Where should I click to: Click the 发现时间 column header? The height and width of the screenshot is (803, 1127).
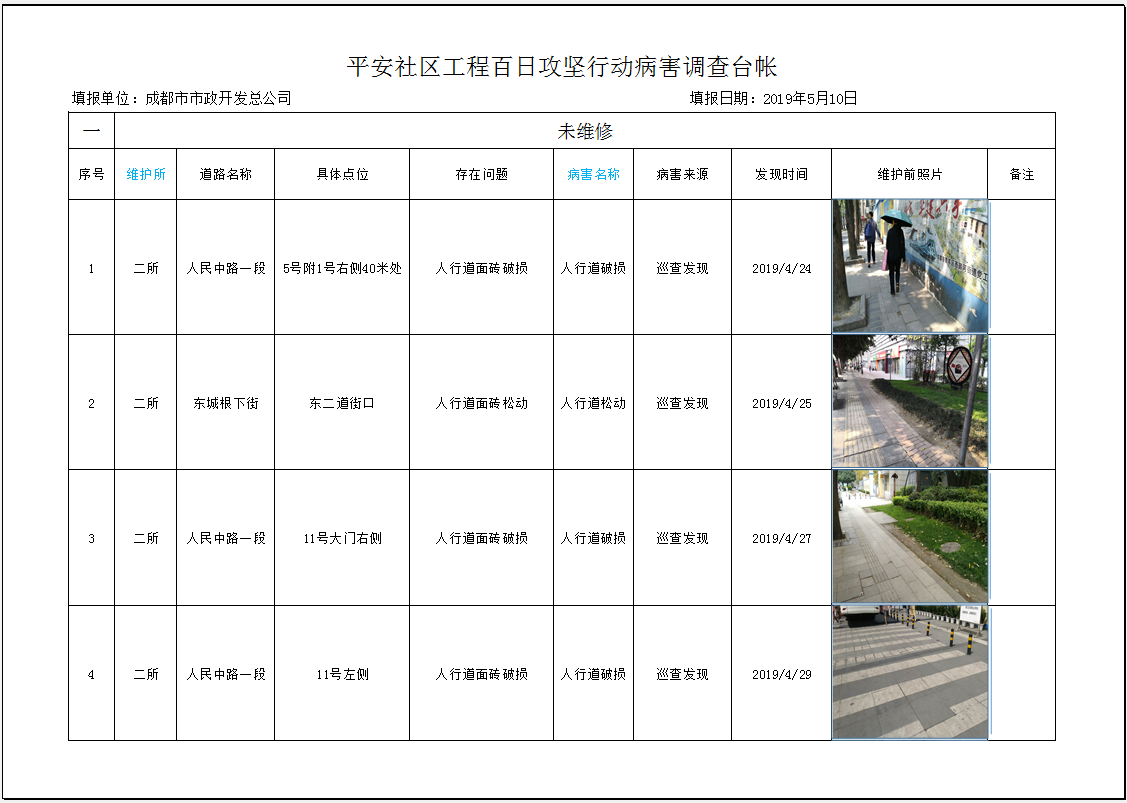click(781, 174)
